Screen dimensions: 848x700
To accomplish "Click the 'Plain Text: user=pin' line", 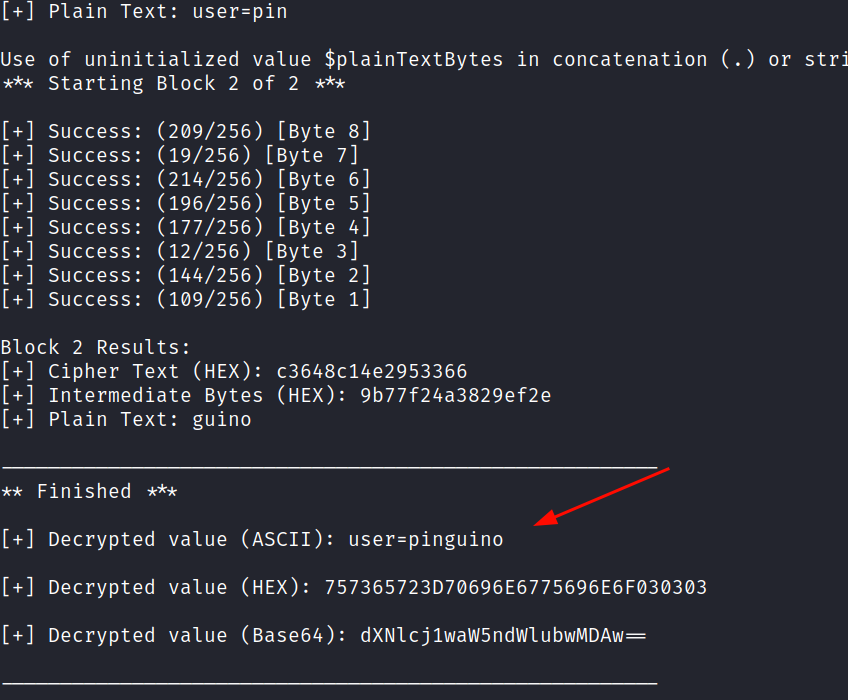I will (144, 11).
